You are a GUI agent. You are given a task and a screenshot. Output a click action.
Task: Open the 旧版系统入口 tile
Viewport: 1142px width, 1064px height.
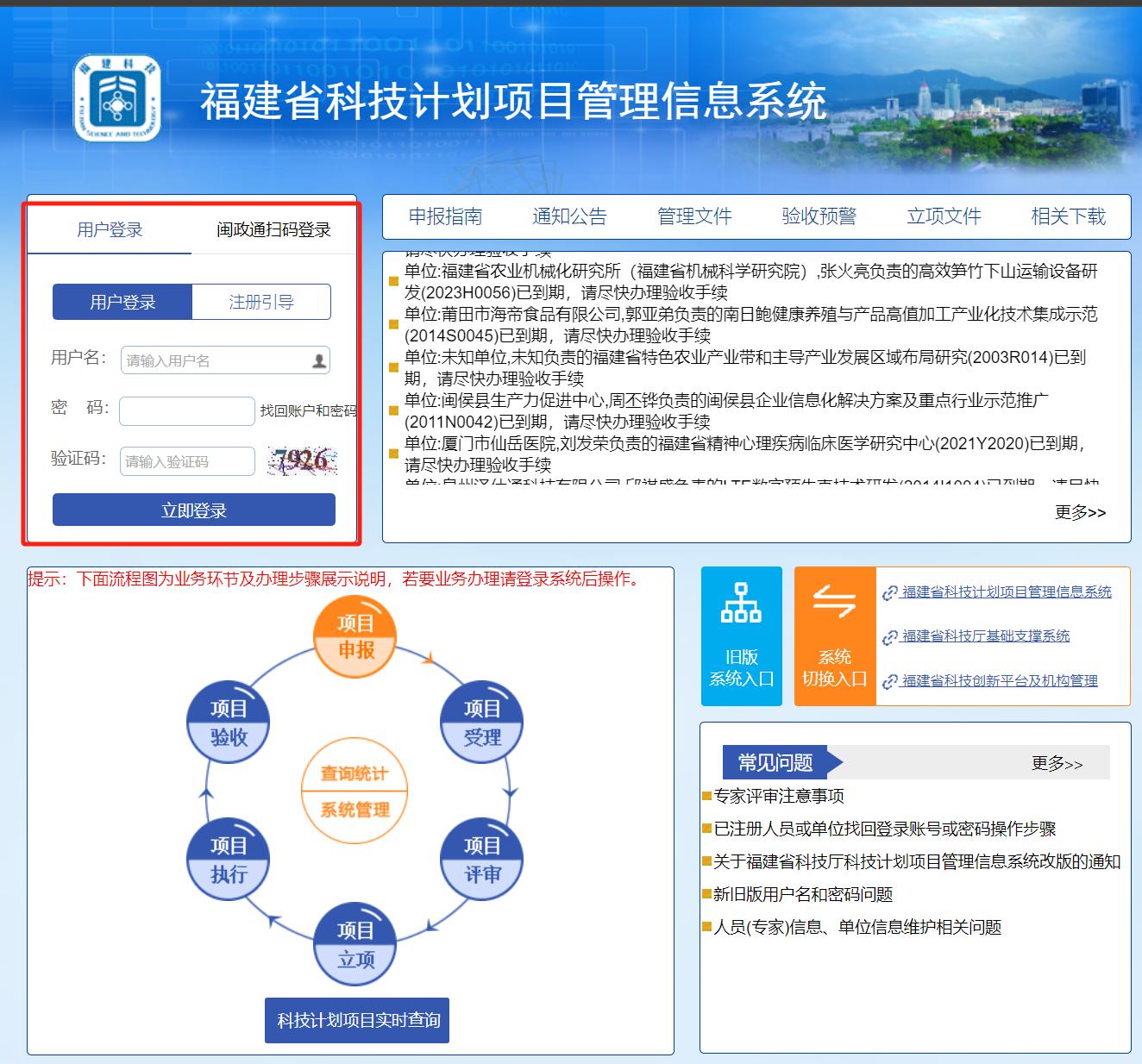click(x=741, y=636)
